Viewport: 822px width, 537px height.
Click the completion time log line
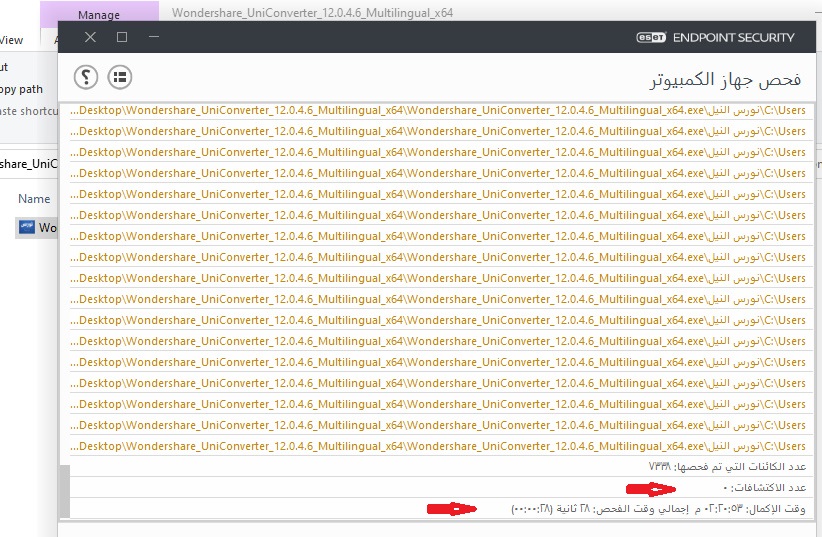[658, 509]
